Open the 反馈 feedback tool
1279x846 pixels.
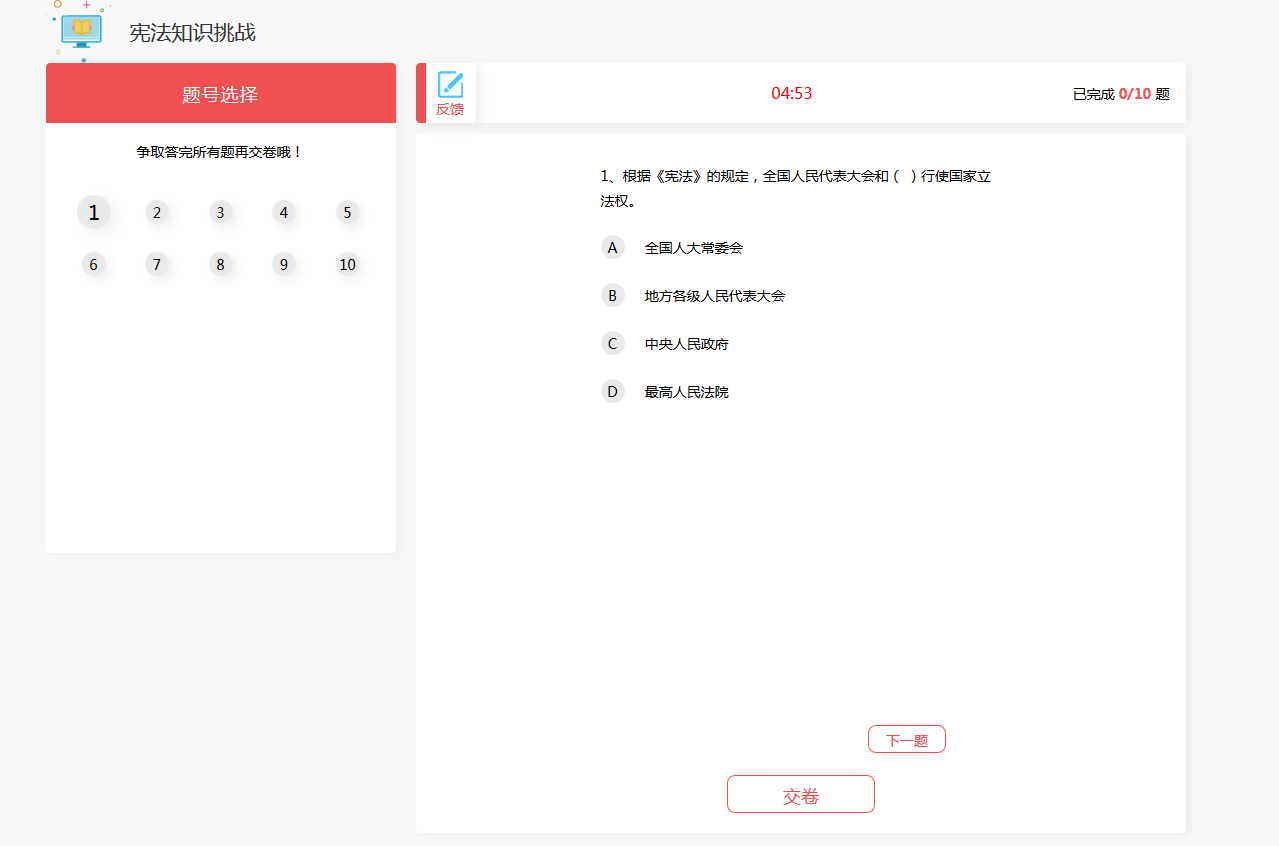point(450,93)
